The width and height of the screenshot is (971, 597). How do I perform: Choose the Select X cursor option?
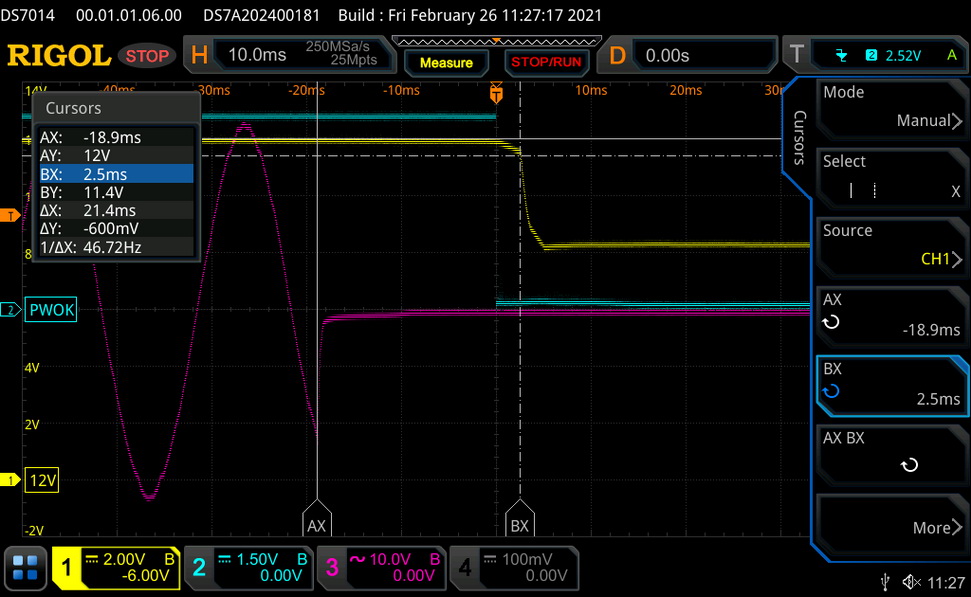click(892, 178)
